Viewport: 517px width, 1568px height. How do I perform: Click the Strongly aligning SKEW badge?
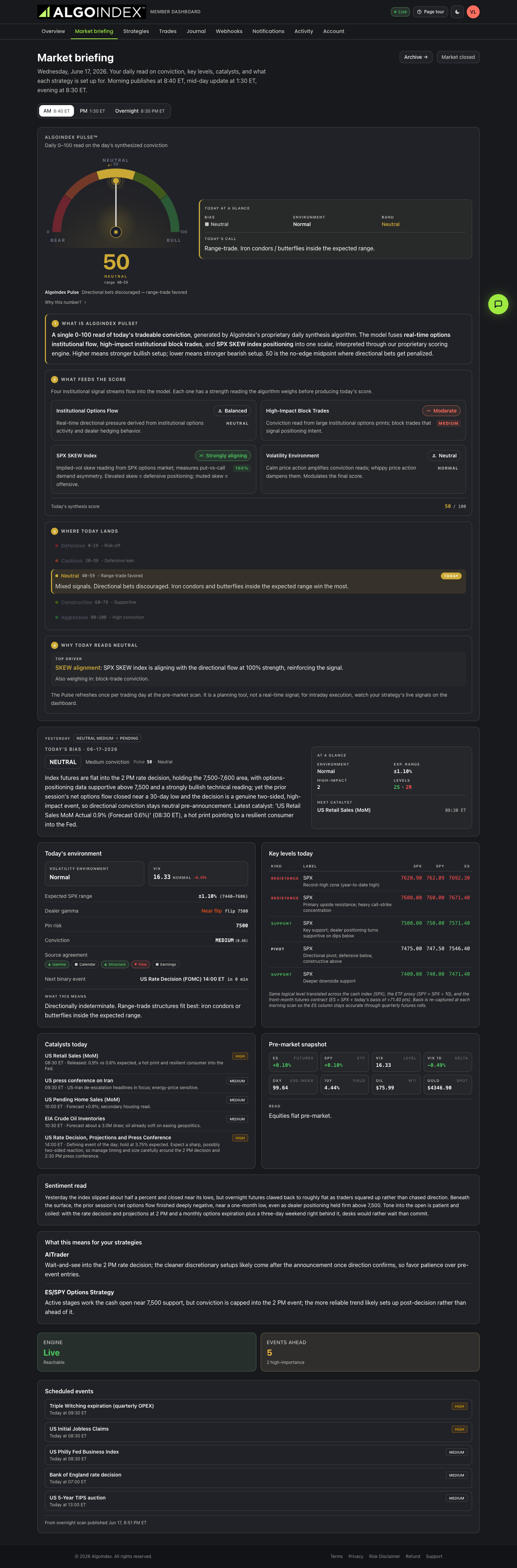click(223, 455)
